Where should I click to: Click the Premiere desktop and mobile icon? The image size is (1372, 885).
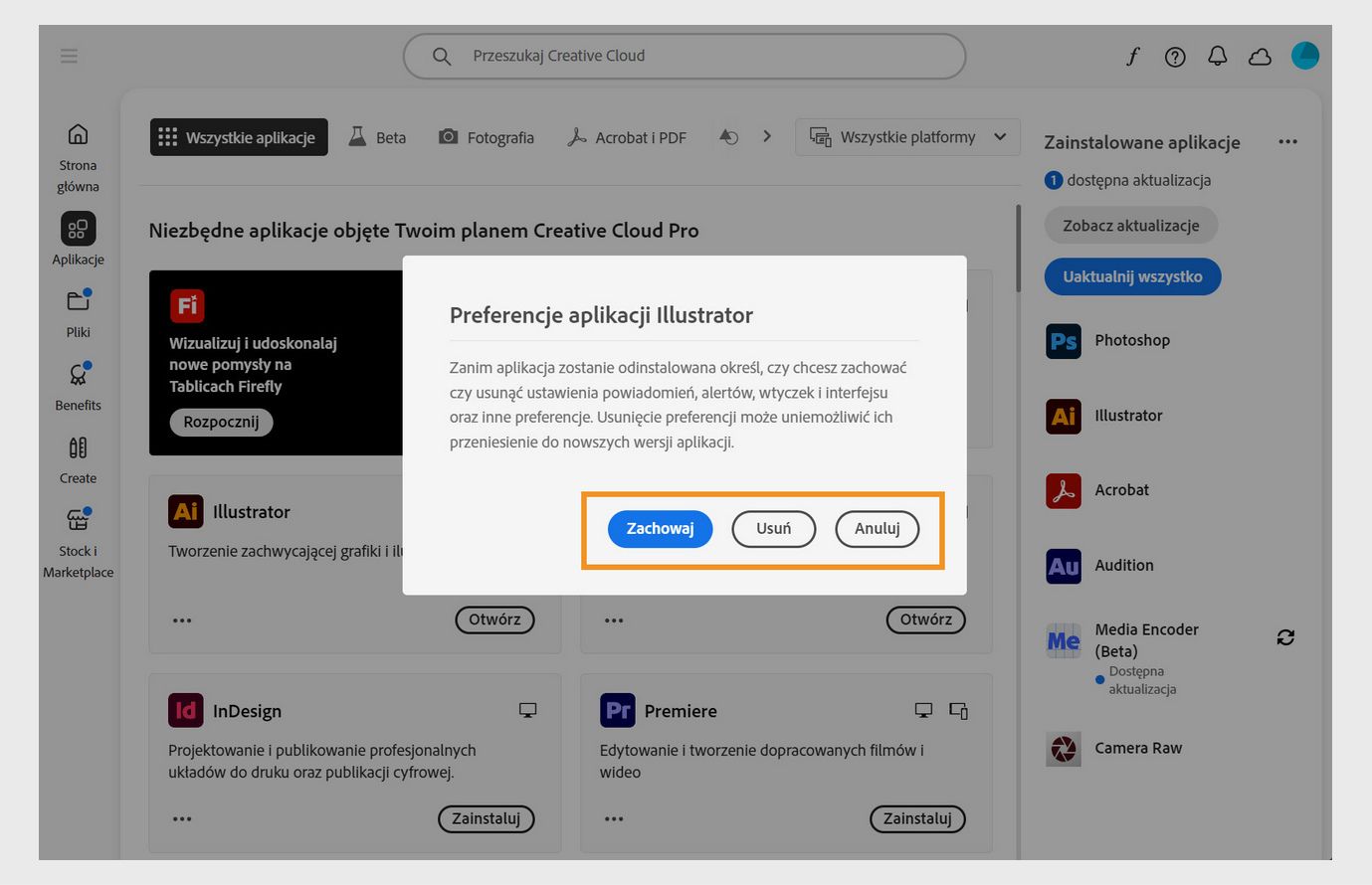point(959,710)
